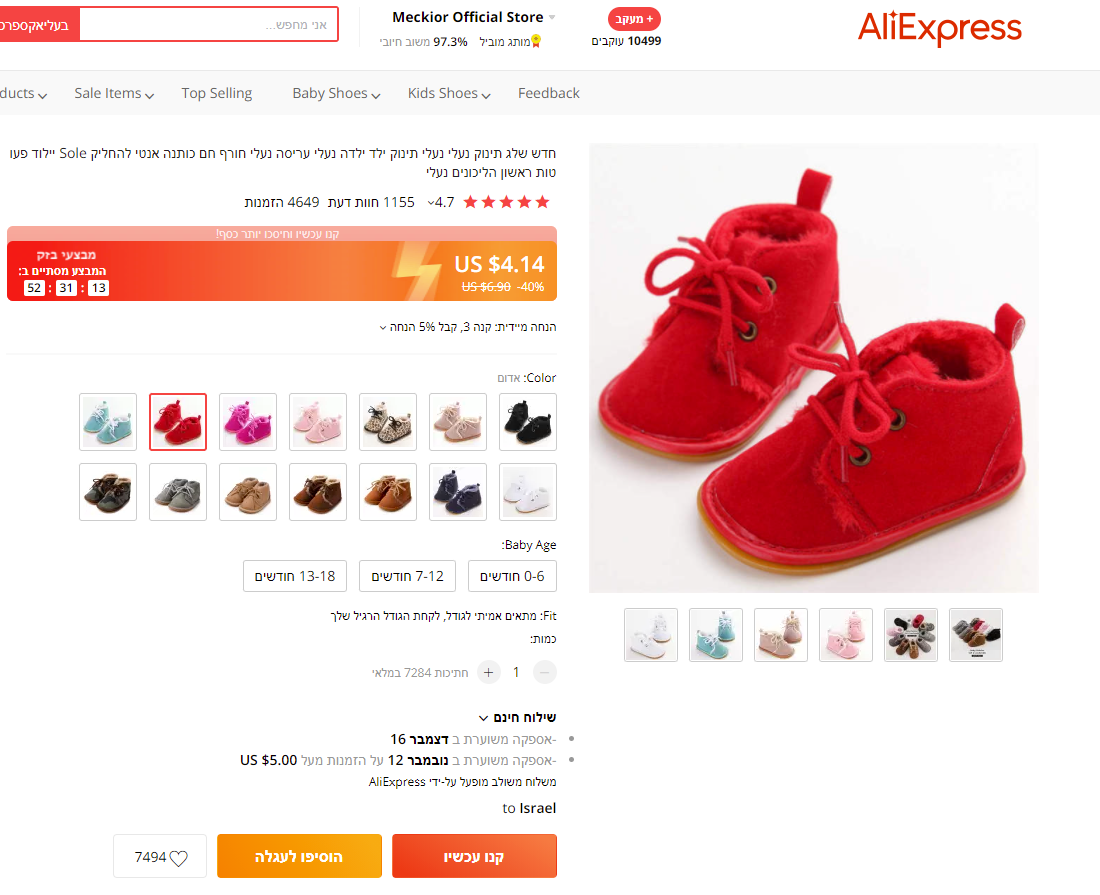Expand the Meckior Official Store dropdown

[552, 18]
